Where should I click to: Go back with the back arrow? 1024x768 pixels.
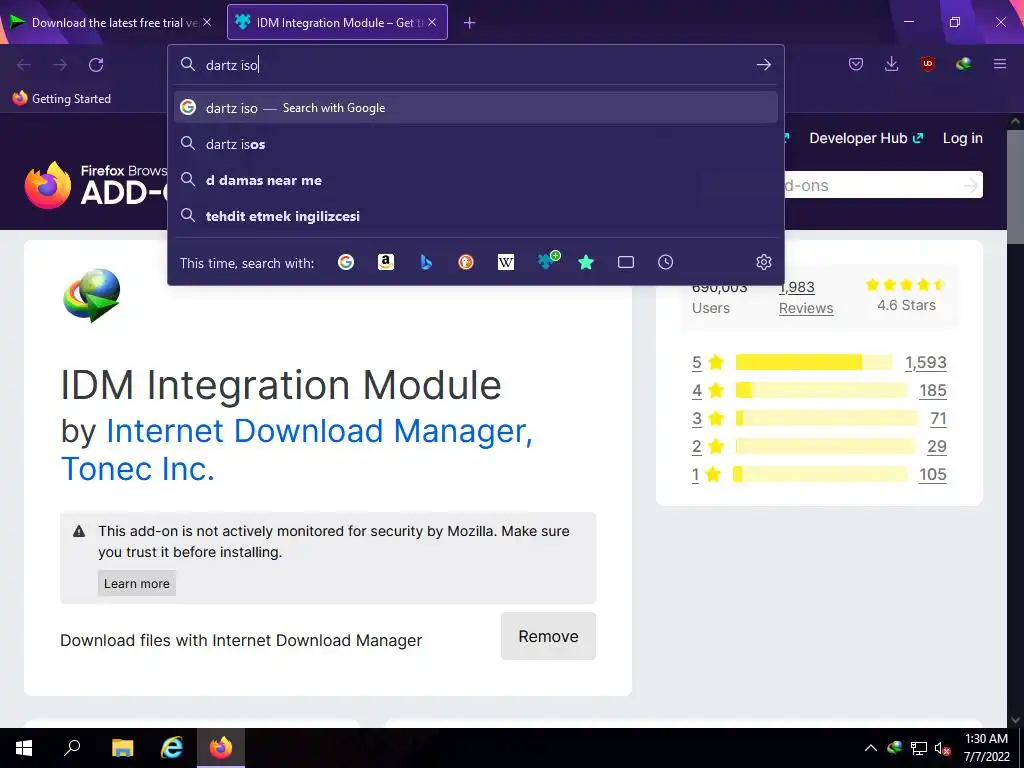pos(24,65)
